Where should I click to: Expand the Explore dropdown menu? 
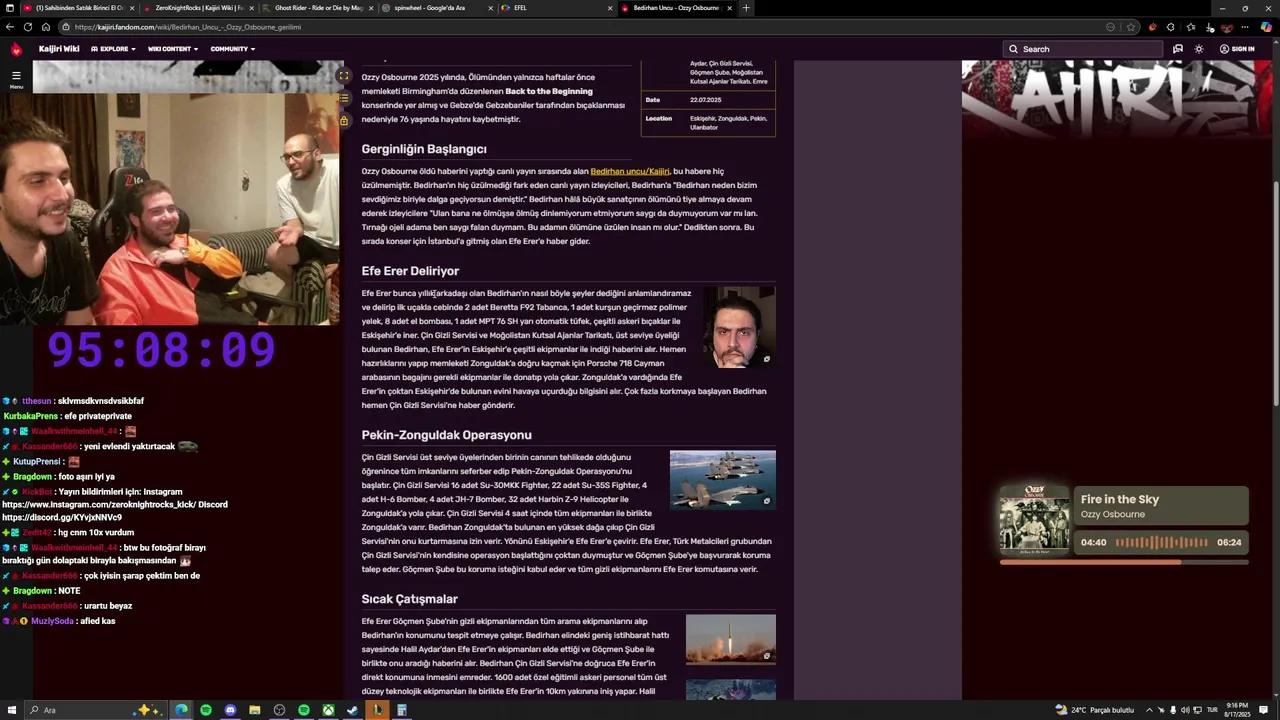tap(113, 49)
